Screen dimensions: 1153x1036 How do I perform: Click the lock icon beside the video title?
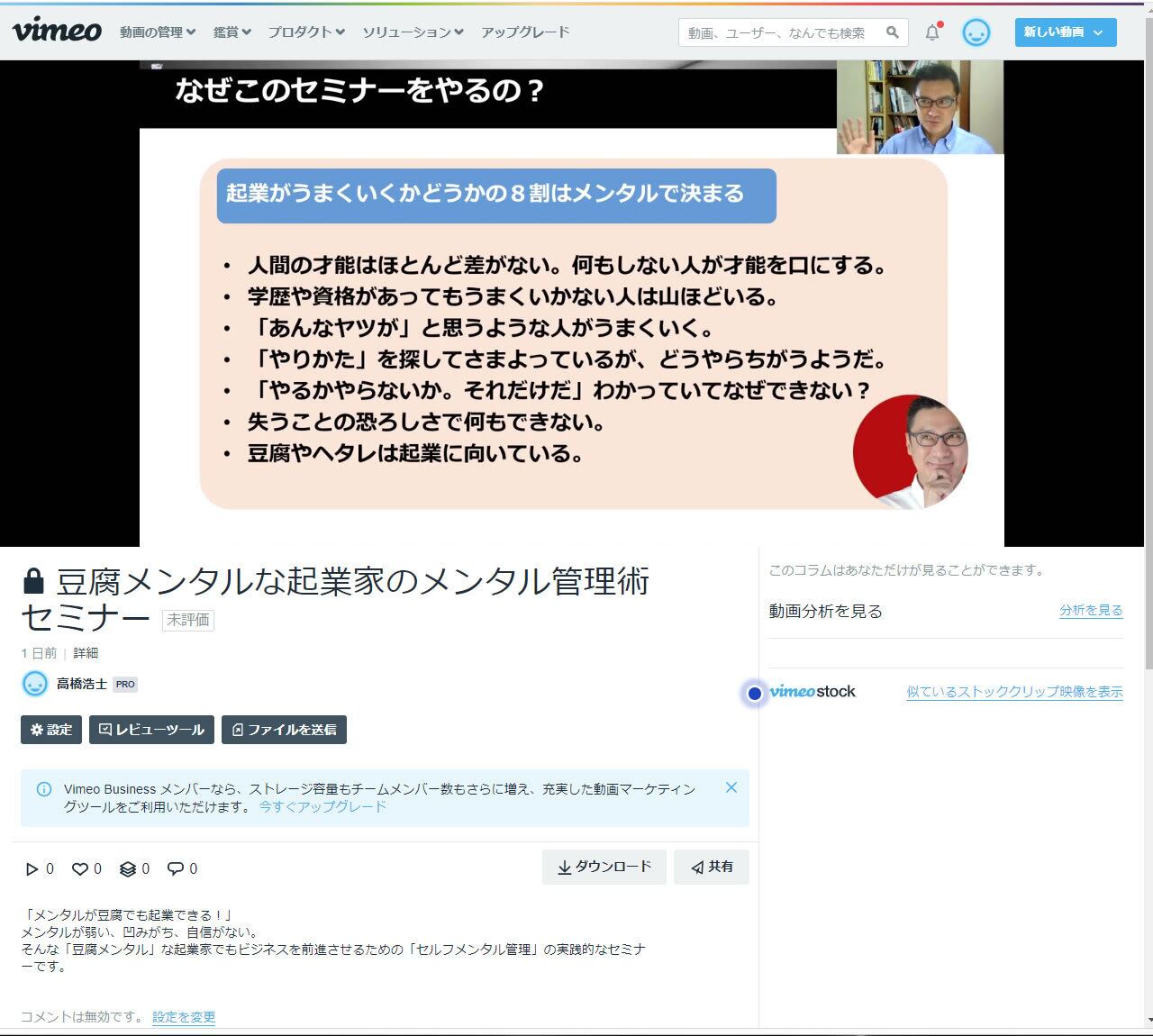click(34, 580)
